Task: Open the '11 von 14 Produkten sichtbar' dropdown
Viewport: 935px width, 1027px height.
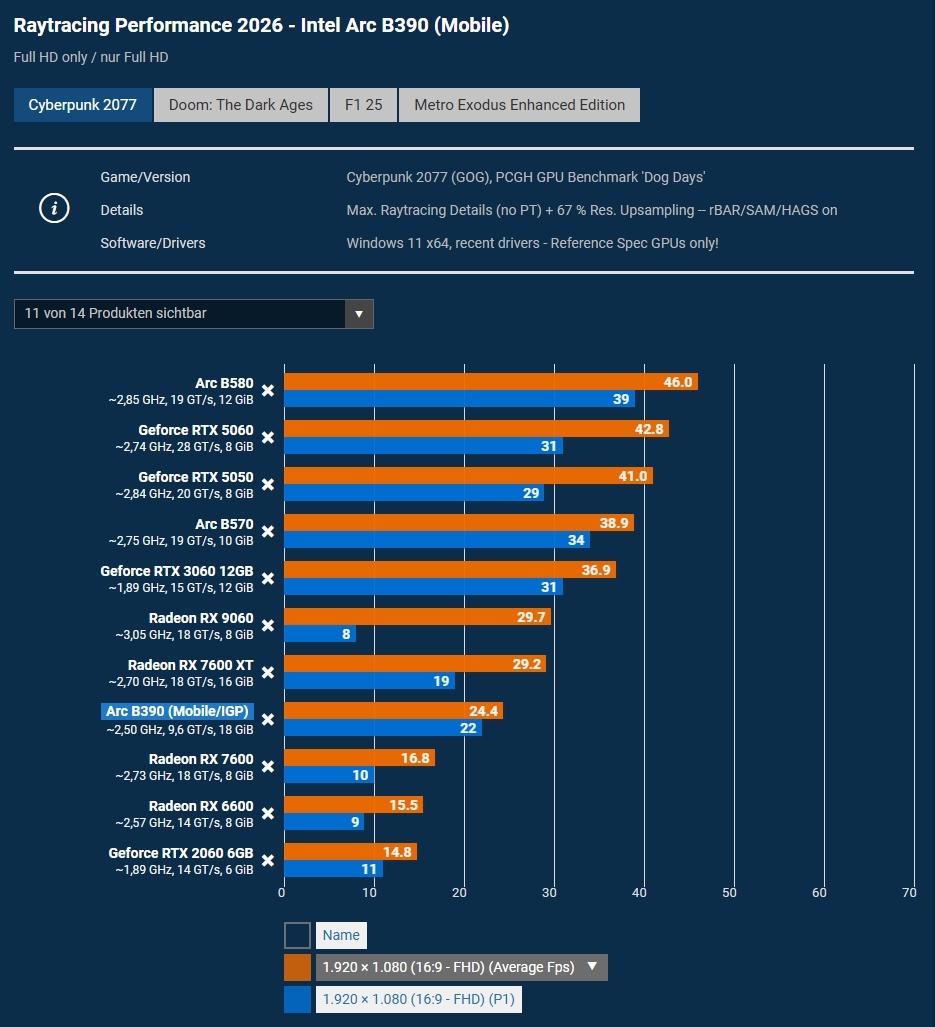Action: [194, 314]
